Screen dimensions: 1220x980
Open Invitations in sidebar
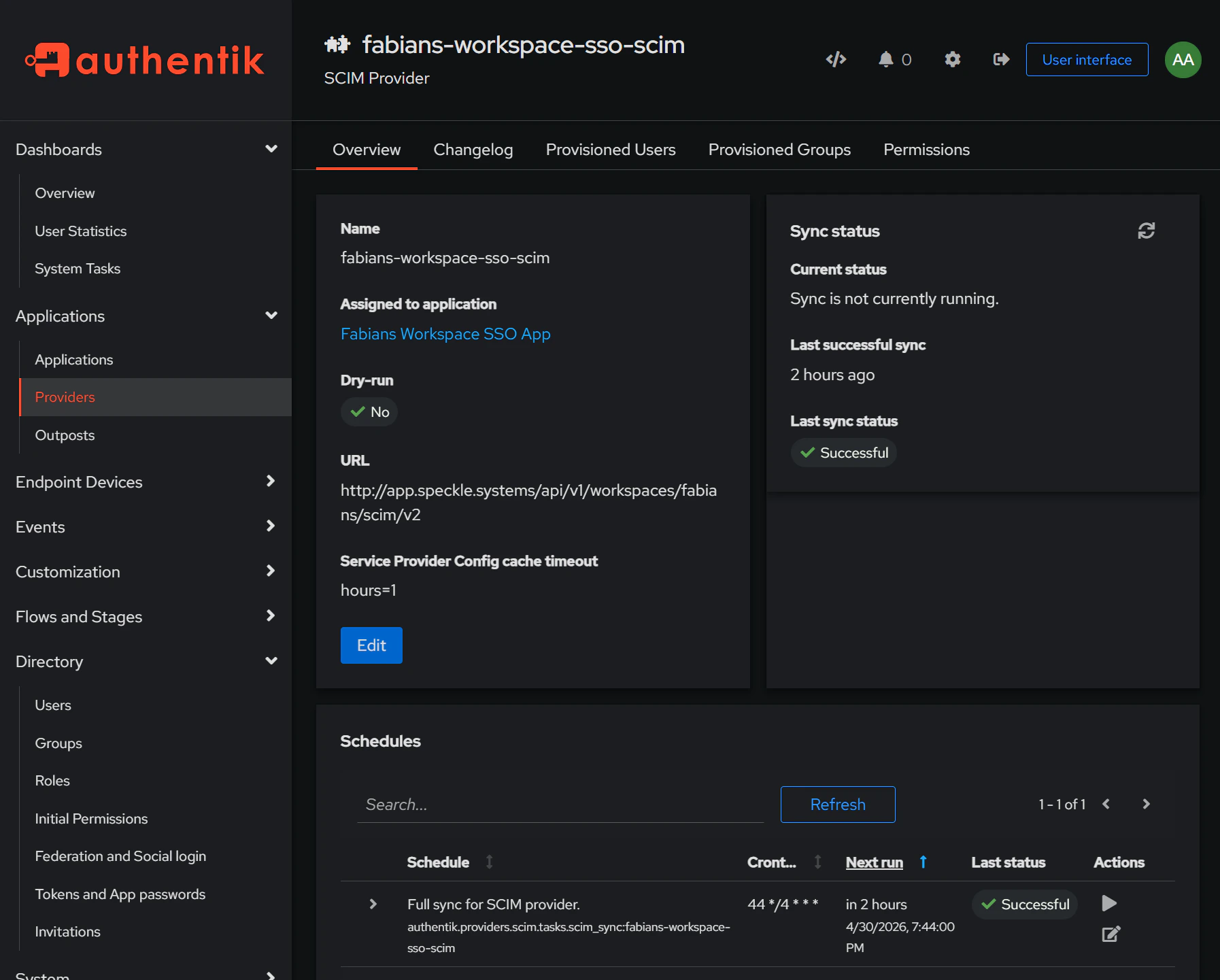click(67, 932)
